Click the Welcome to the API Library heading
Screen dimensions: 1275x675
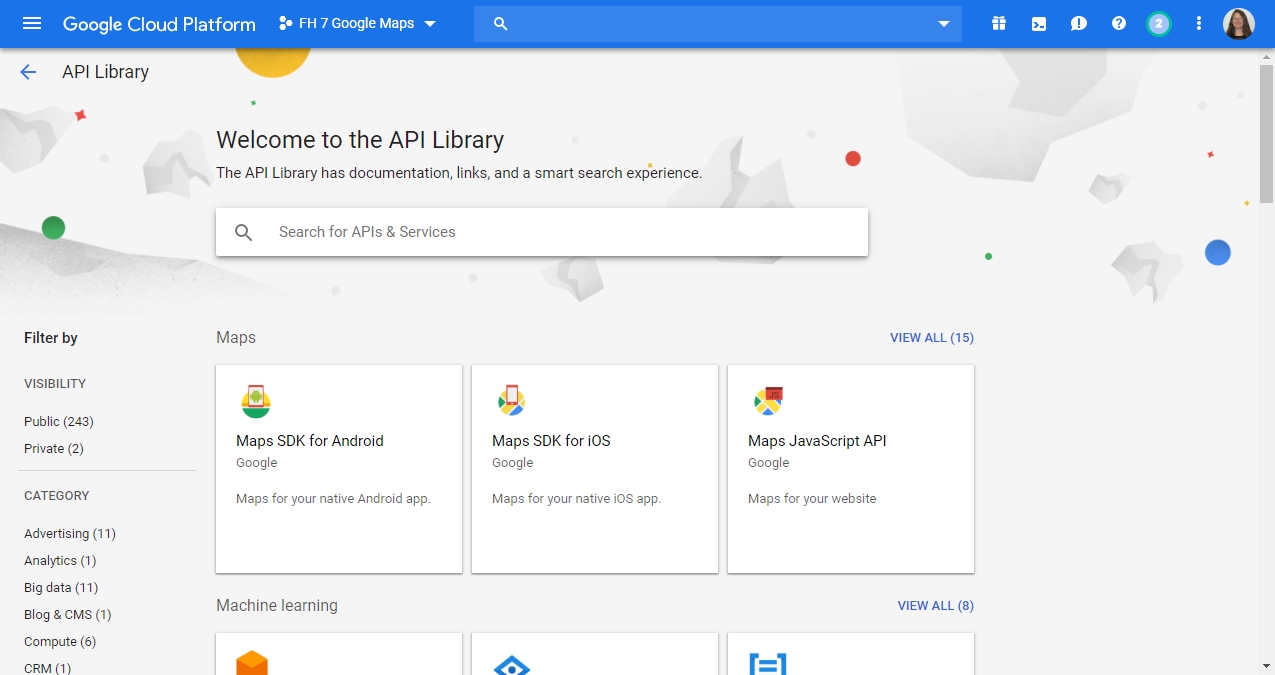pyautogui.click(x=360, y=140)
